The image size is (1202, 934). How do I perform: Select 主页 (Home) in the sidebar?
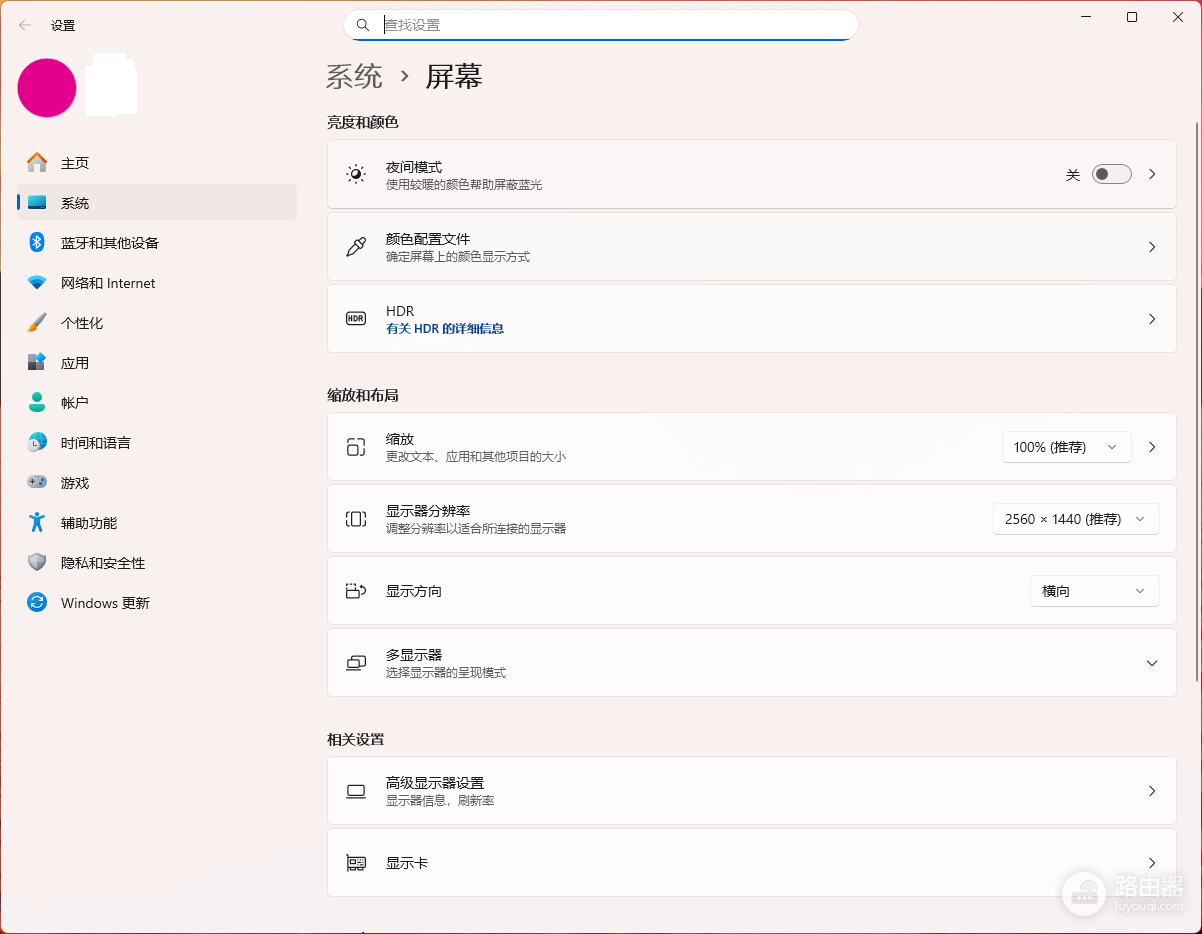point(157,162)
